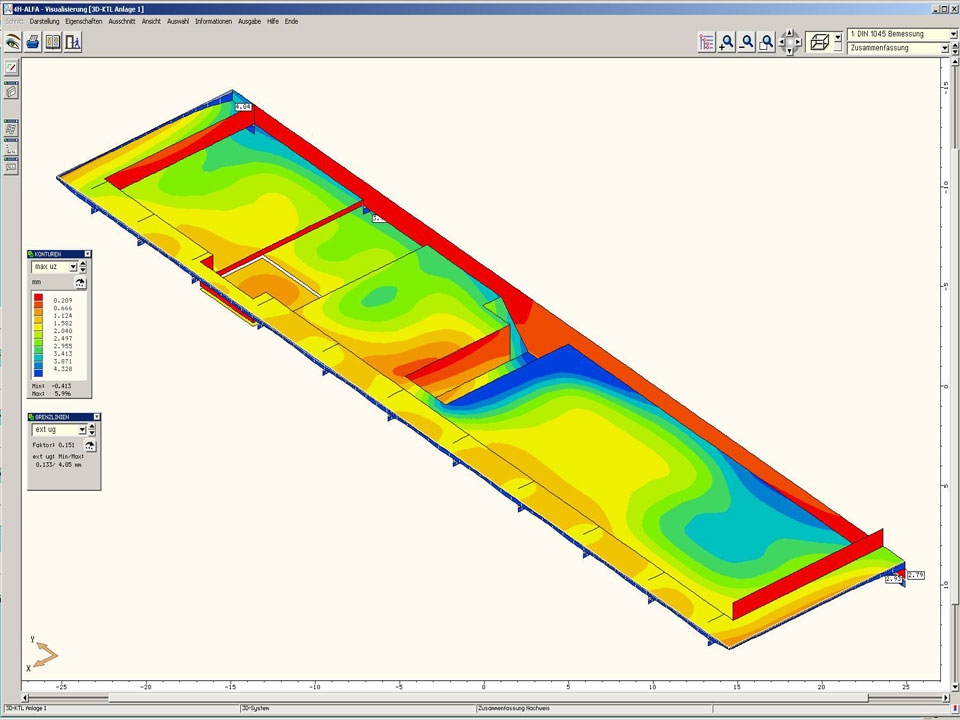Open the max uz contour dropdown

pyautogui.click(x=72, y=267)
